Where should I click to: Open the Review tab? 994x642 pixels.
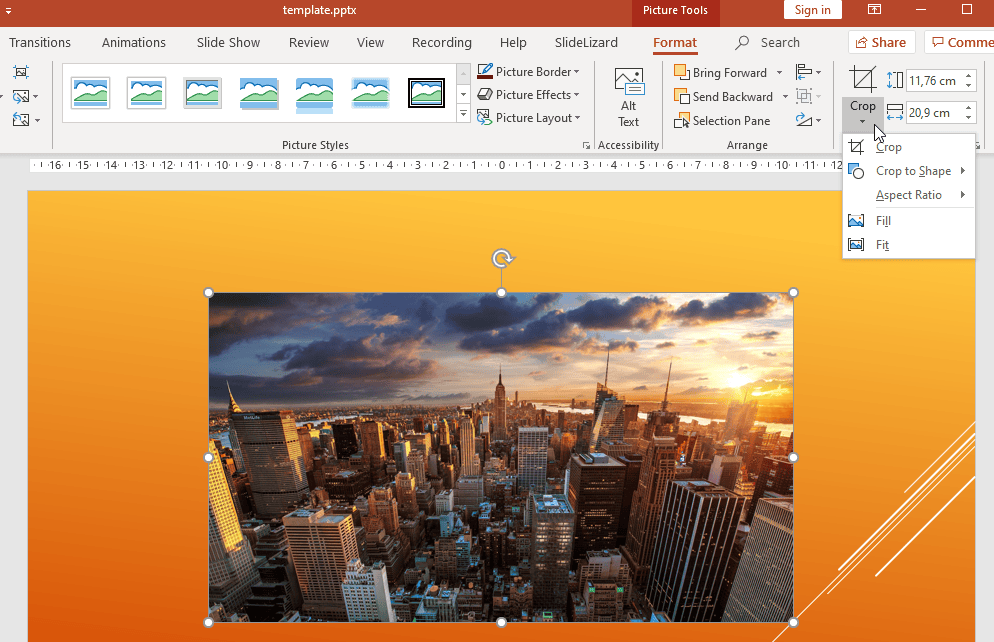[x=309, y=42]
